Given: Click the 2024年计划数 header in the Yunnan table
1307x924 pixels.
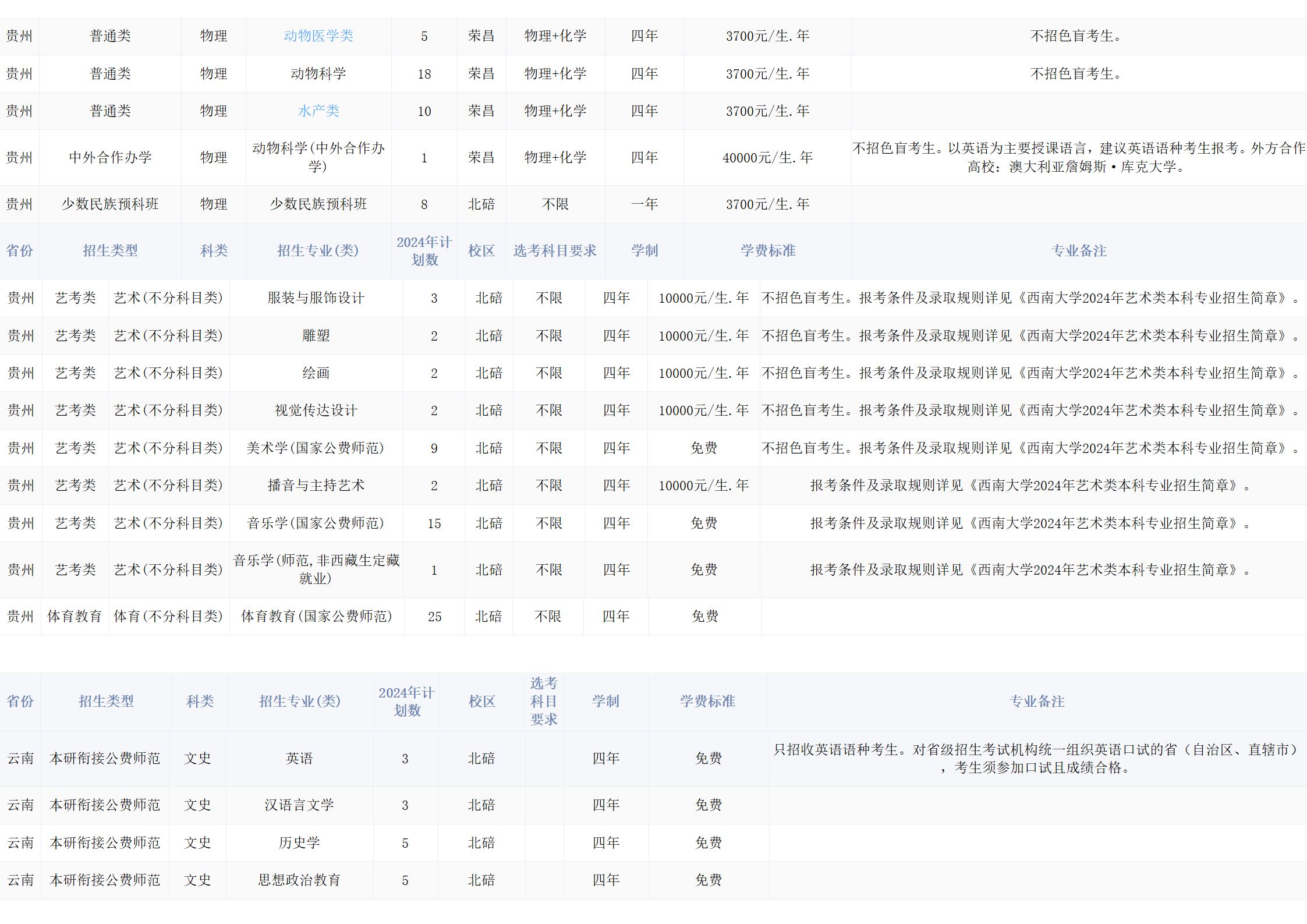Looking at the screenshot, I should click(x=406, y=702).
